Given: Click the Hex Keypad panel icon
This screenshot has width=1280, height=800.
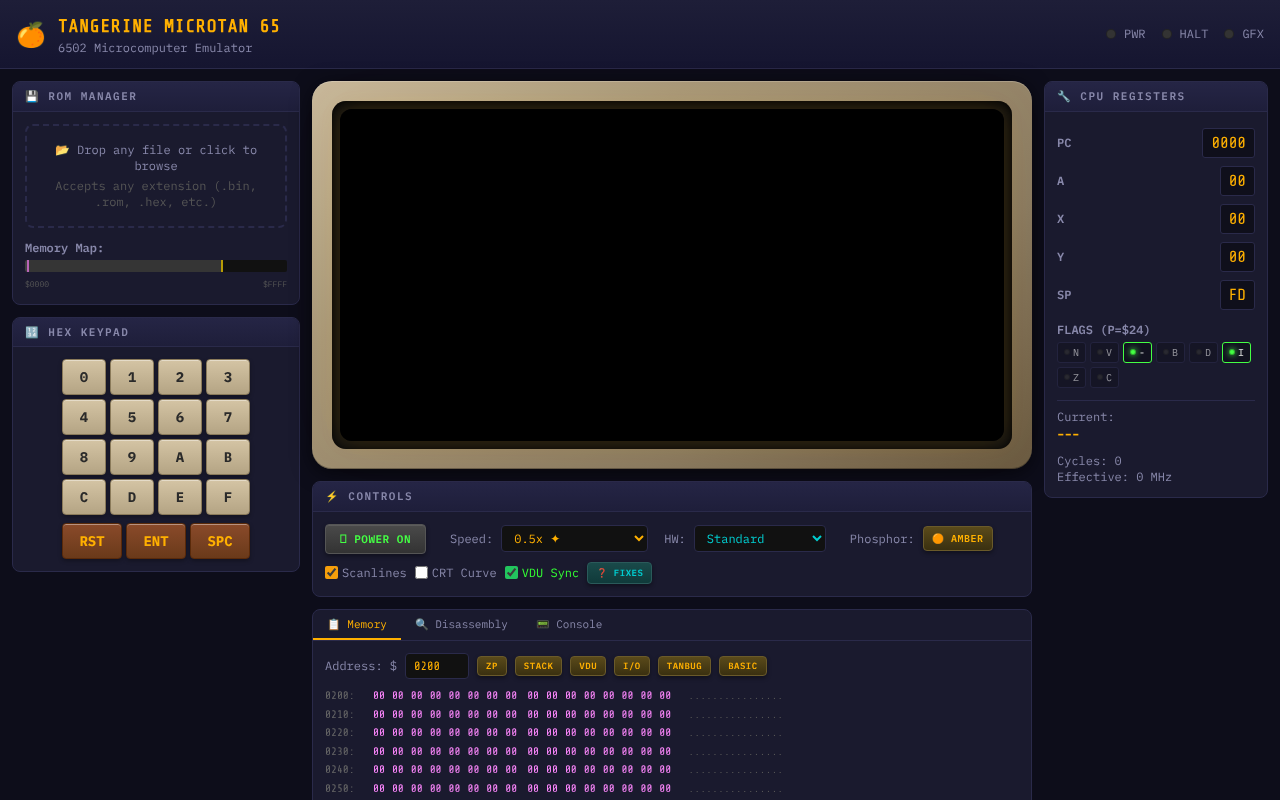Looking at the screenshot, I should [x=31, y=332].
